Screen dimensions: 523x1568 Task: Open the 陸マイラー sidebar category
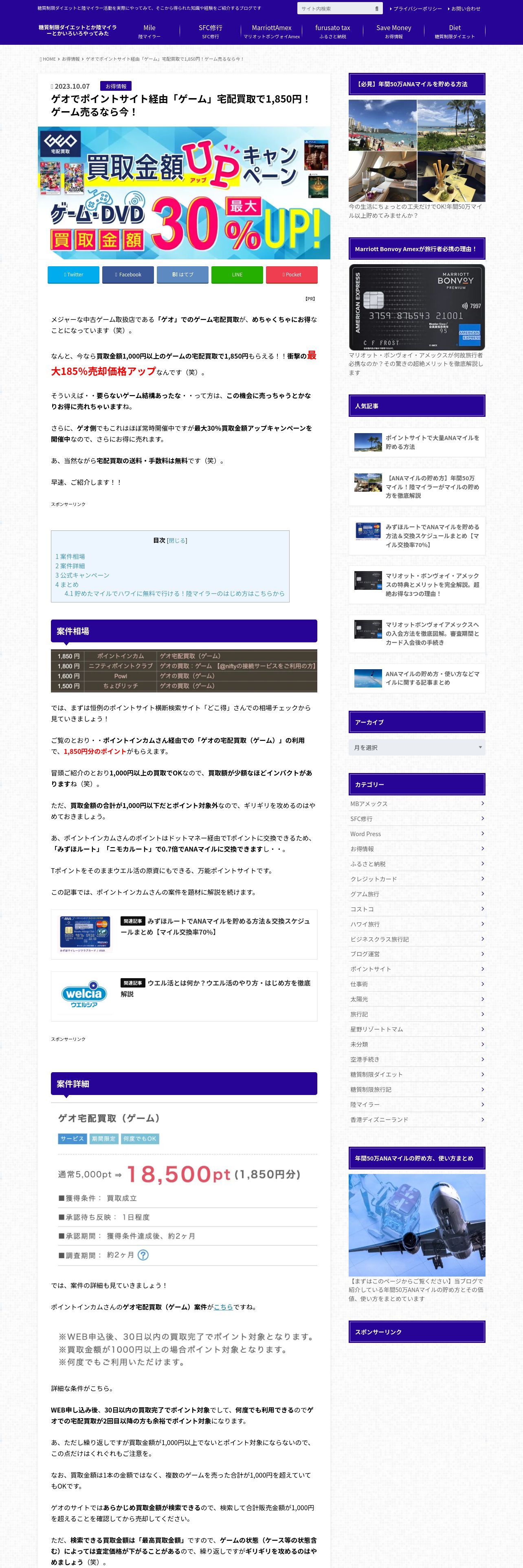(x=417, y=1104)
